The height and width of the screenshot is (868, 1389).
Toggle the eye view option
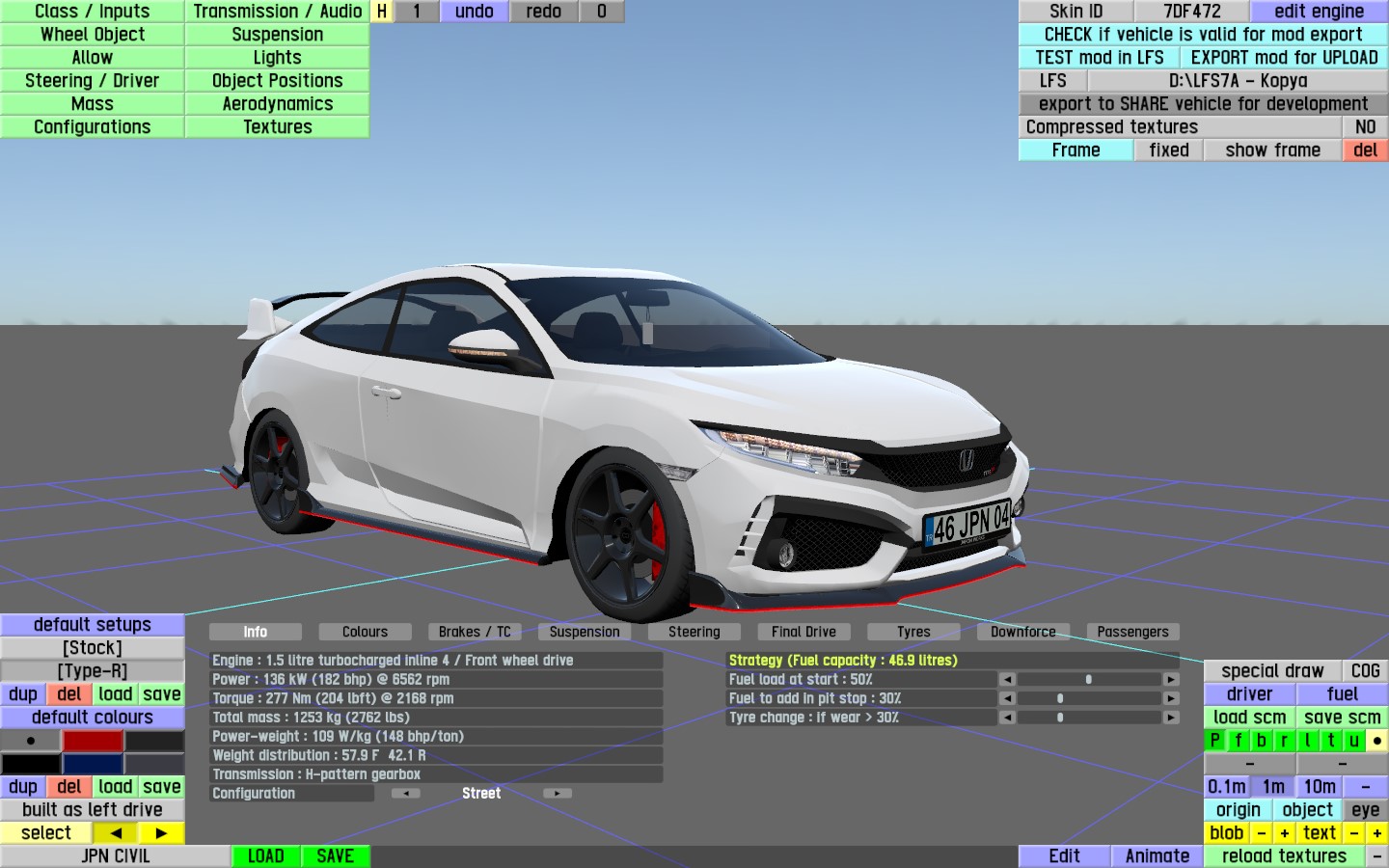click(1365, 810)
